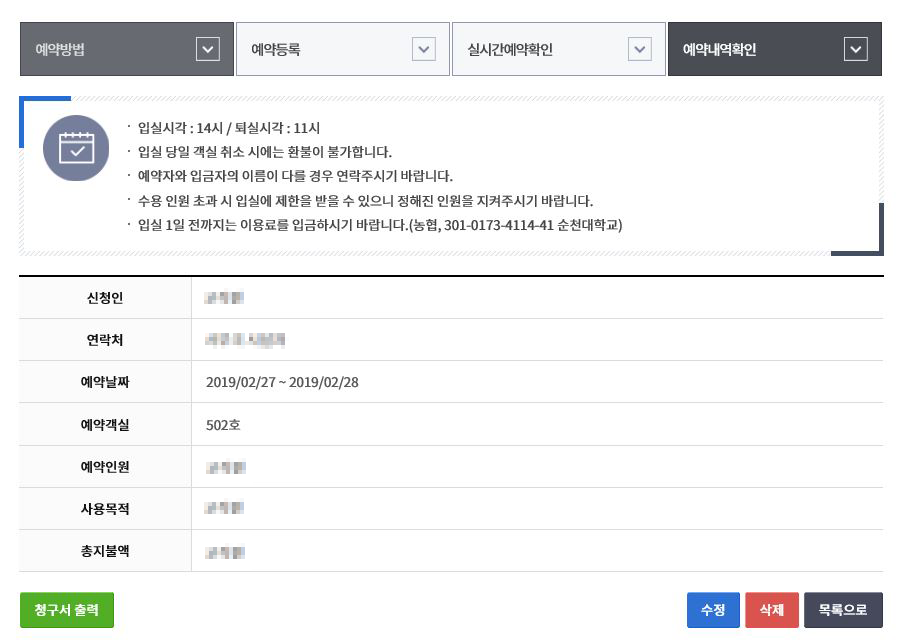Viewport: 912px width, 644px height.
Task: Click the blue 수정 button
Action: (713, 610)
